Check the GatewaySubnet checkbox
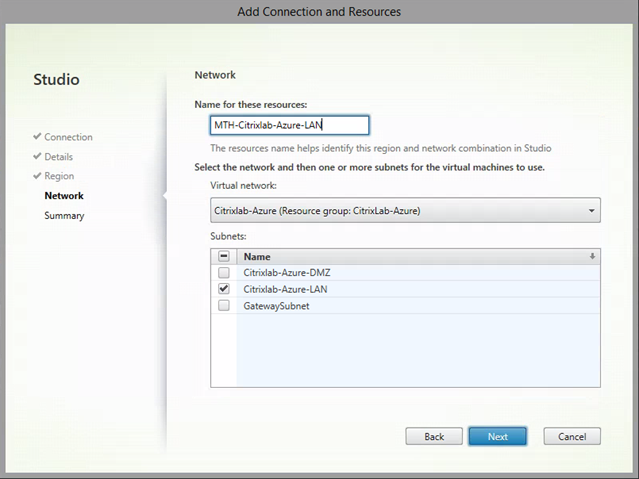639x479 pixels. point(224,305)
